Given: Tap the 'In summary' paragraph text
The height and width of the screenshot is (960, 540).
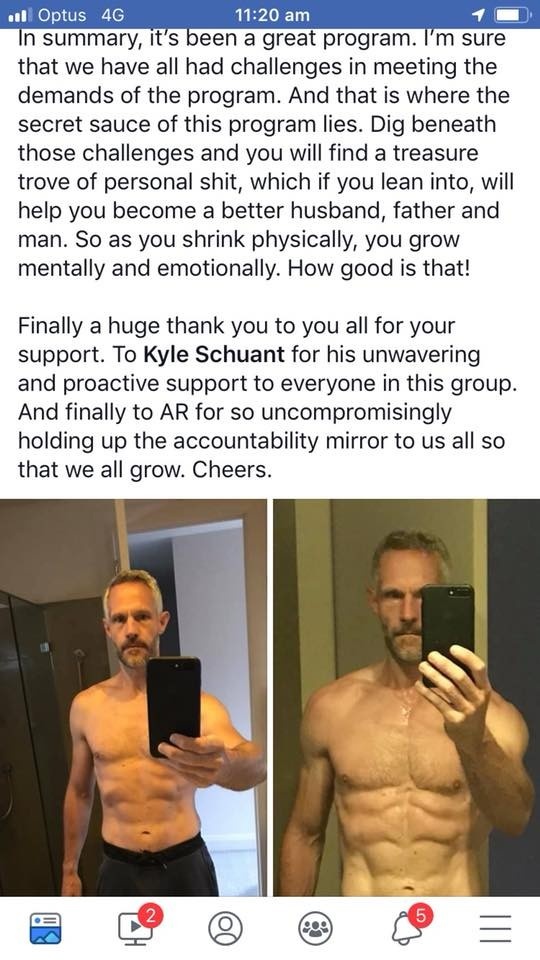Looking at the screenshot, I should 265,153.
